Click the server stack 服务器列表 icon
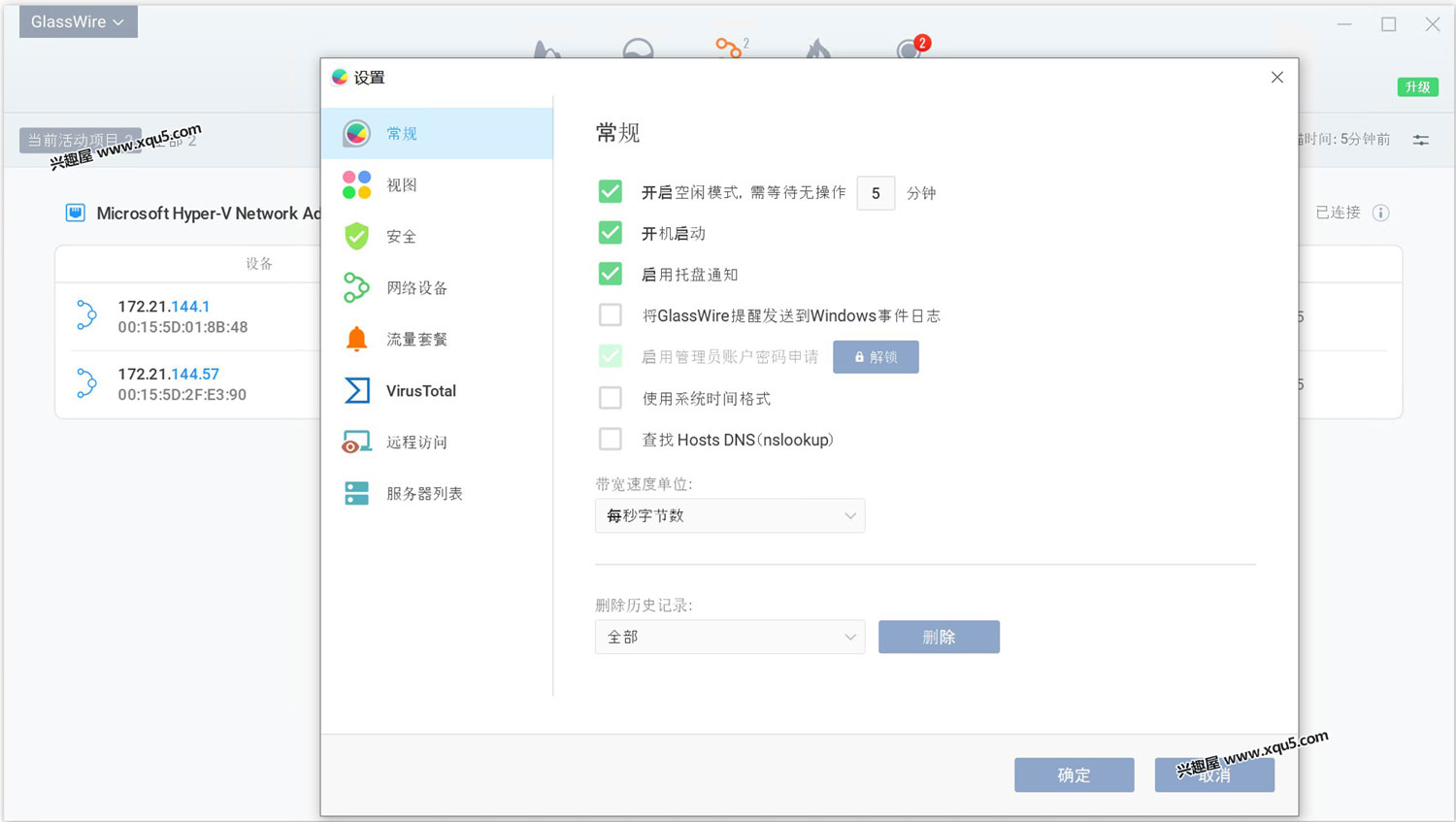Screen dimensions: 1456x822 (x=356, y=493)
